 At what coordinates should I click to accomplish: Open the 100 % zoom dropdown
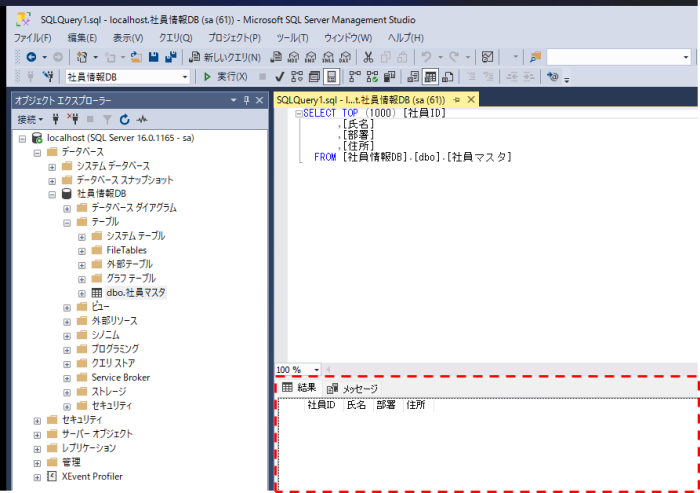(x=316, y=370)
